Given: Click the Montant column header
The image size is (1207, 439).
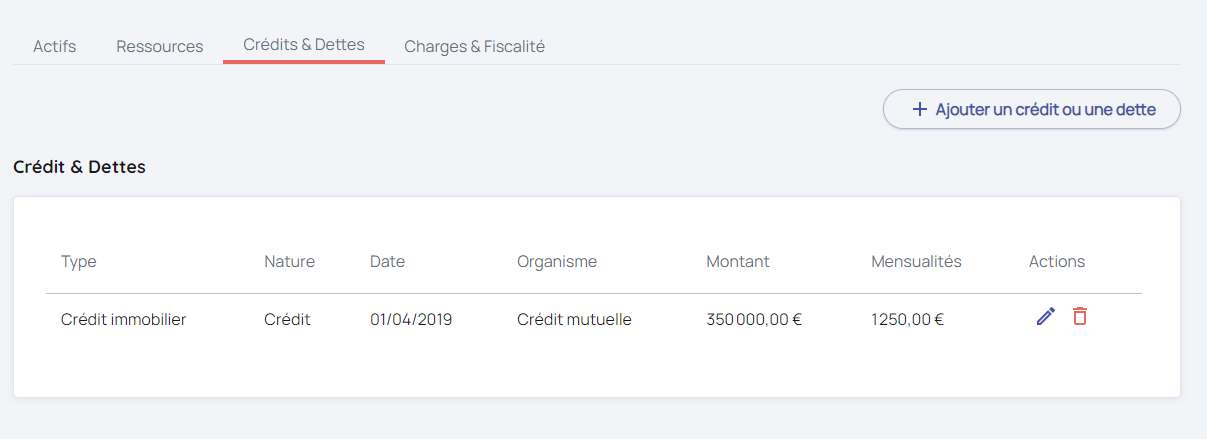Looking at the screenshot, I should click(737, 262).
